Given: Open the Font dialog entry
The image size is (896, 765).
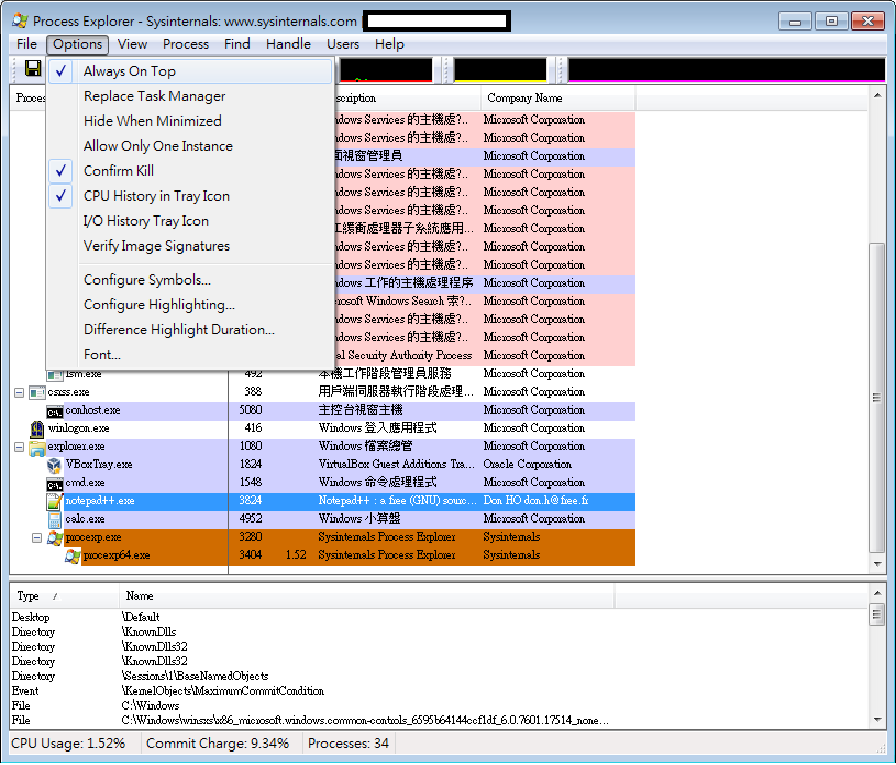Looking at the screenshot, I should point(190,355).
